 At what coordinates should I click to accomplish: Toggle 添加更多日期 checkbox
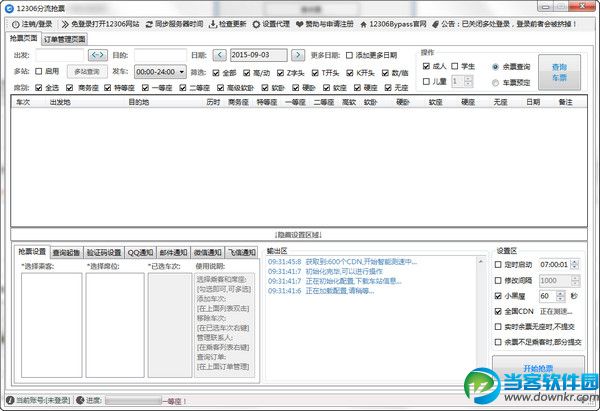point(349,55)
